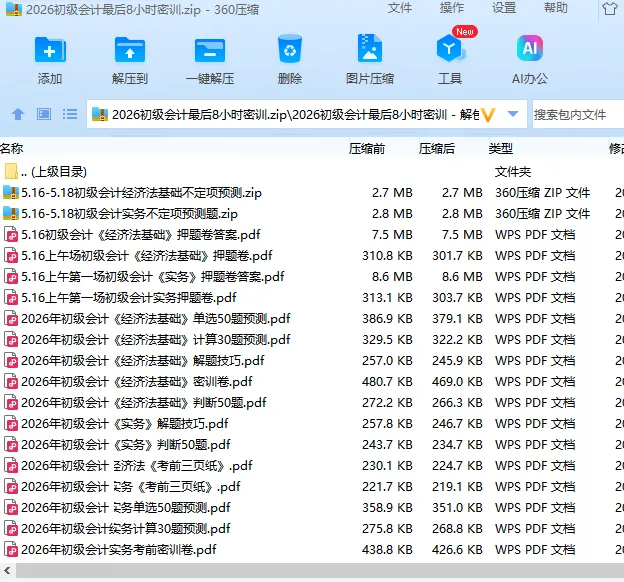Select the .. (上级目录) row
This screenshot has height=582, width=624.
312,171
